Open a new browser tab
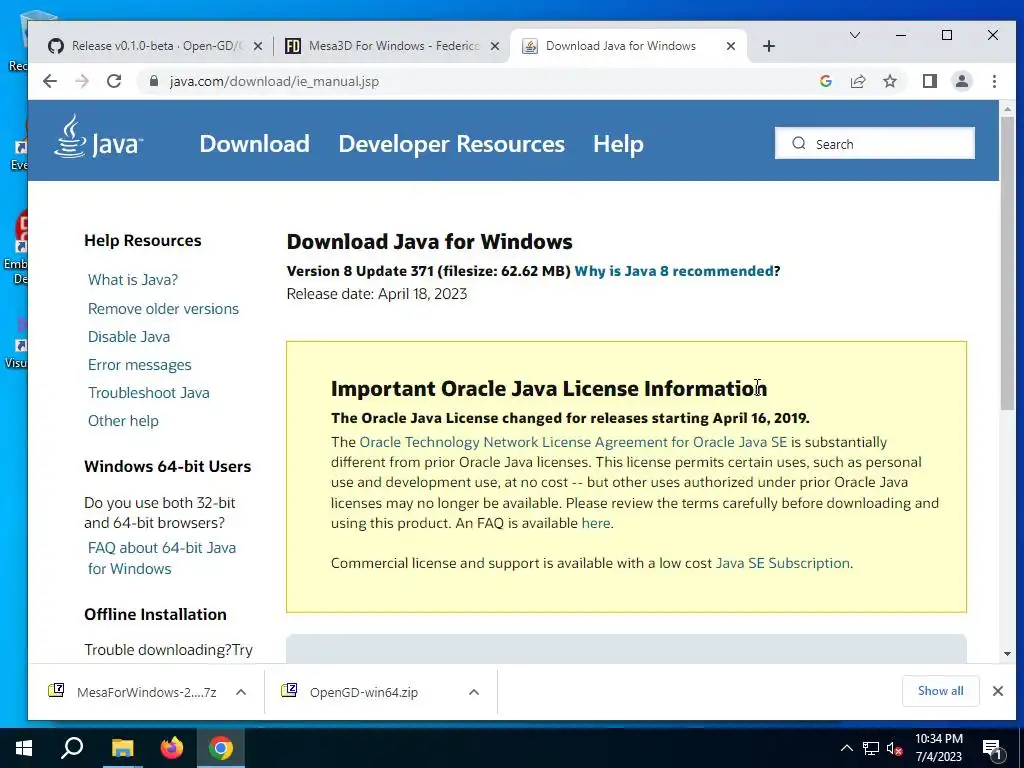Viewport: 1024px width, 768px height. [769, 46]
